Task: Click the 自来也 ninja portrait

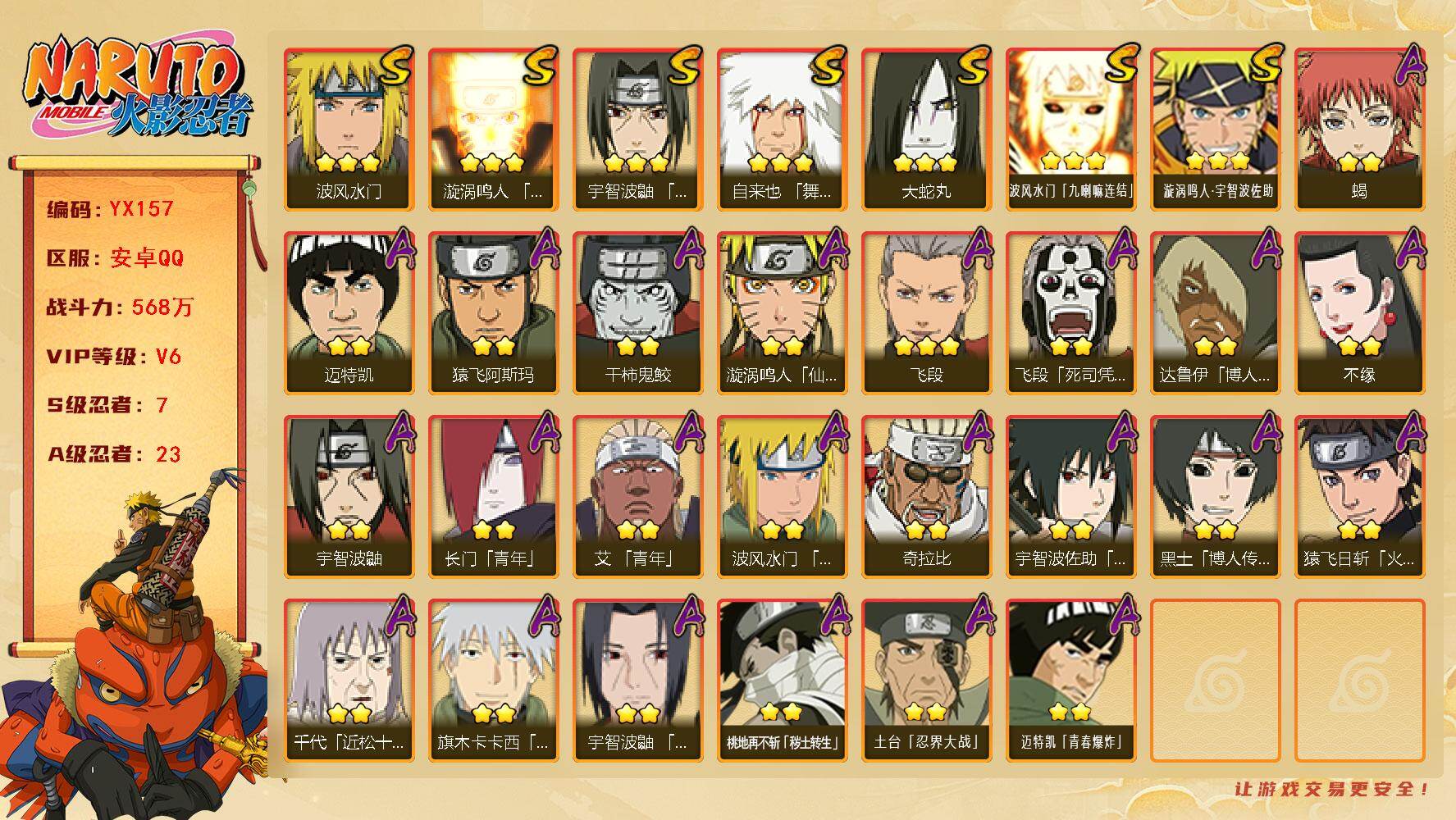Action: click(782, 130)
